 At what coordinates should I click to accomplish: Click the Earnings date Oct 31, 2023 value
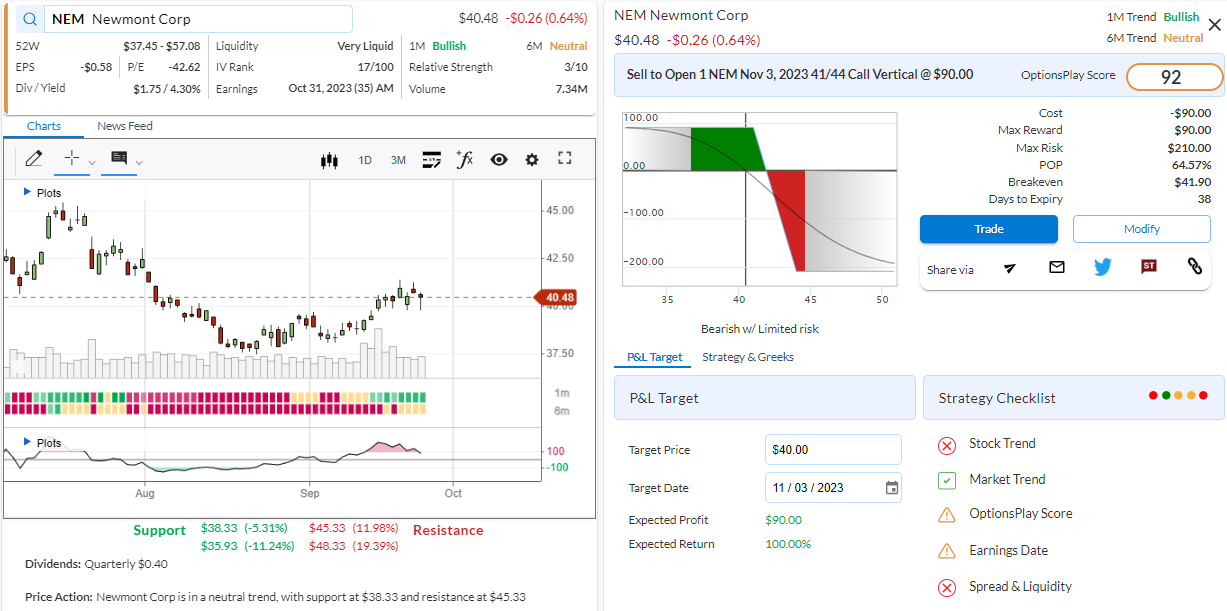pos(341,89)
